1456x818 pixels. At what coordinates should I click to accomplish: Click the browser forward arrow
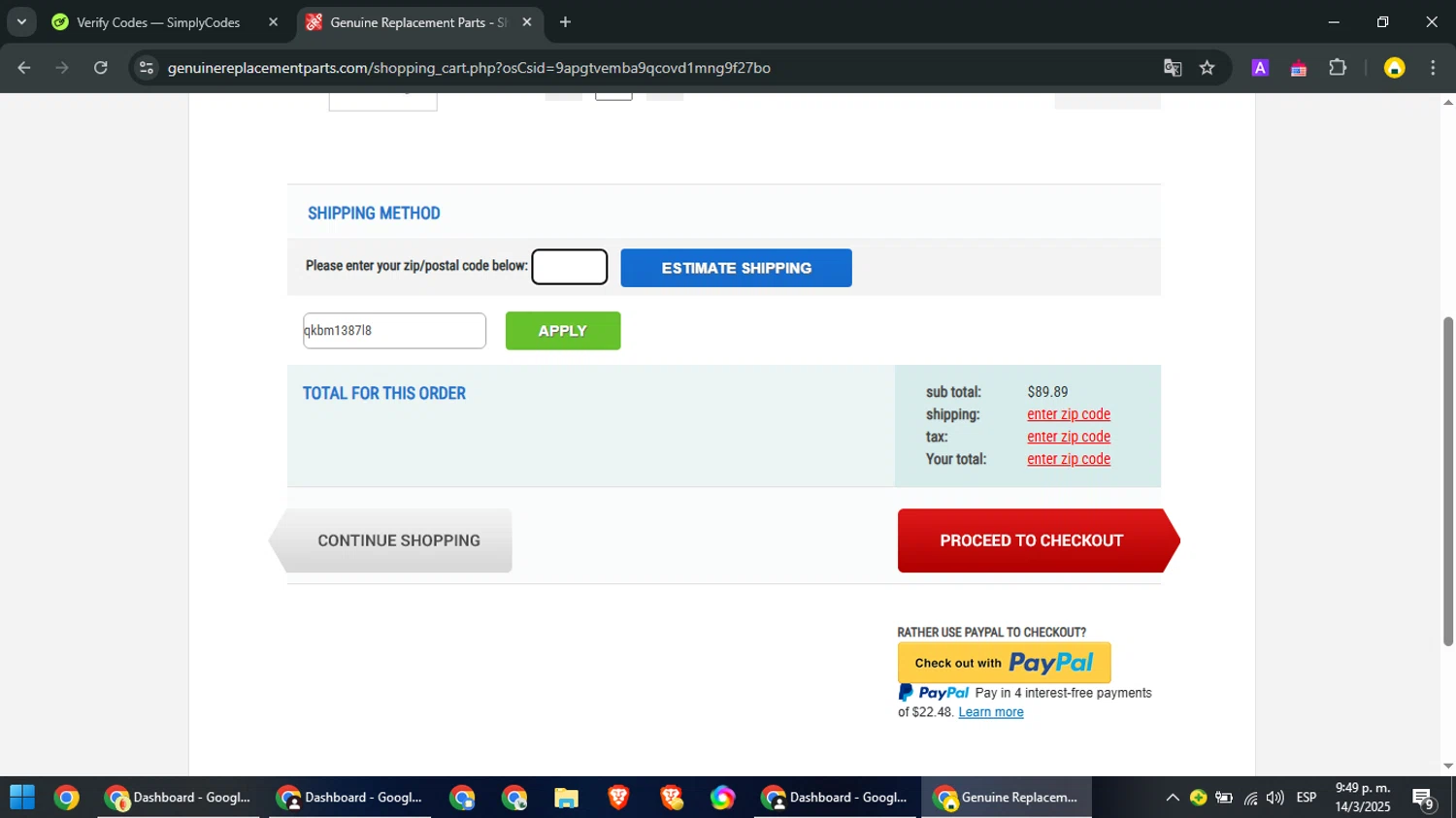pos(62,68)
